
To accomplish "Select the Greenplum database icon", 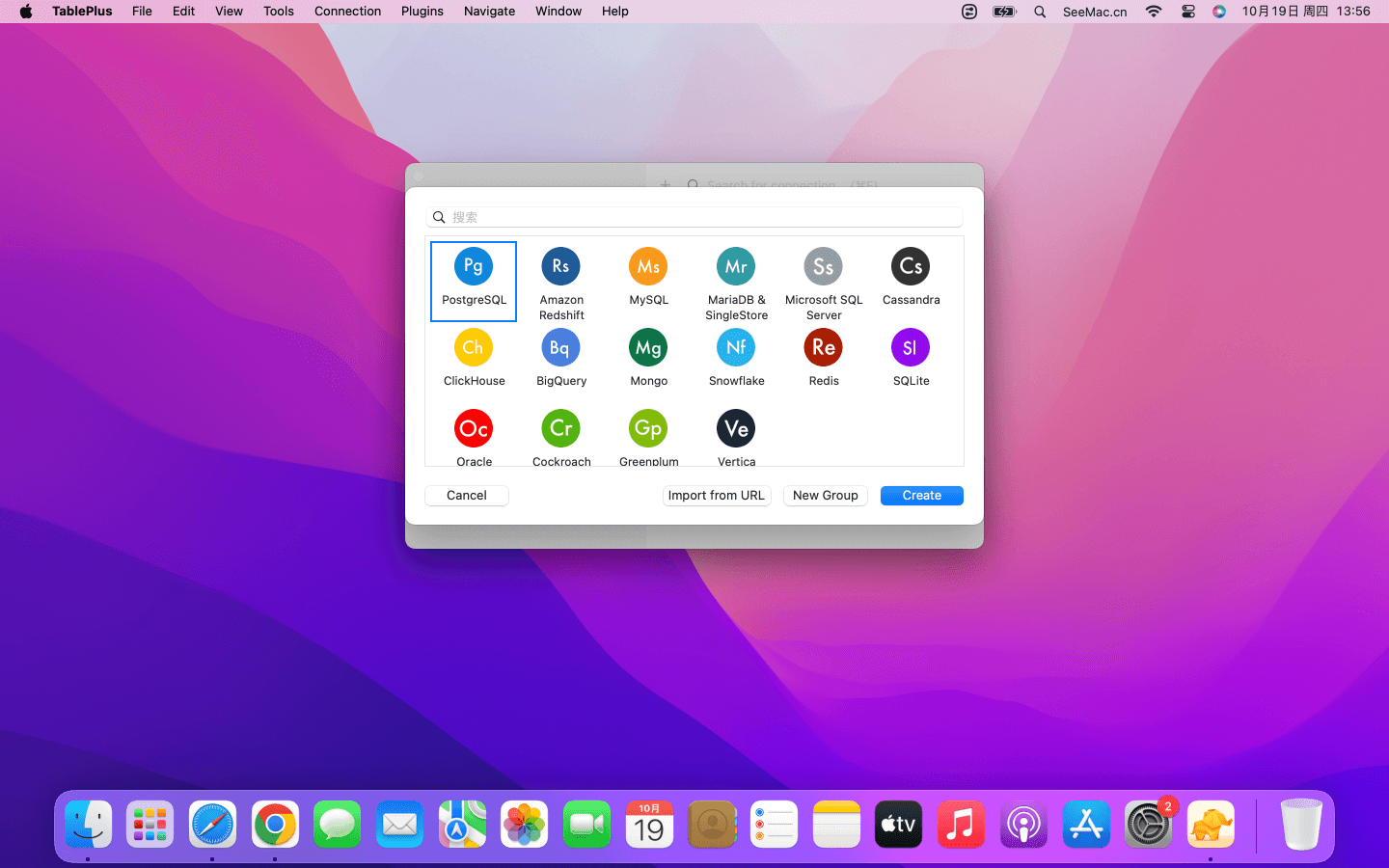I will click(648, 428).
